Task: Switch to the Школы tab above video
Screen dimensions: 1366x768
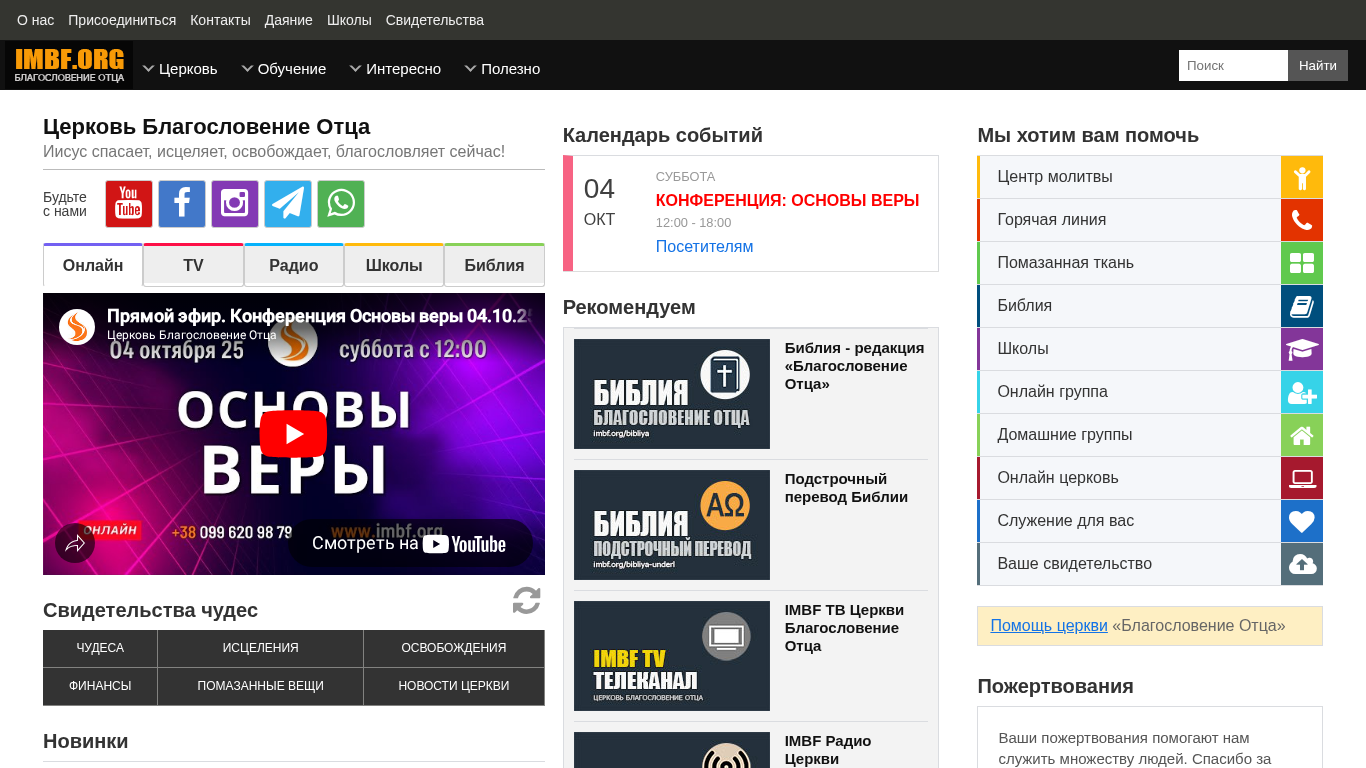Action: (394, 265)
